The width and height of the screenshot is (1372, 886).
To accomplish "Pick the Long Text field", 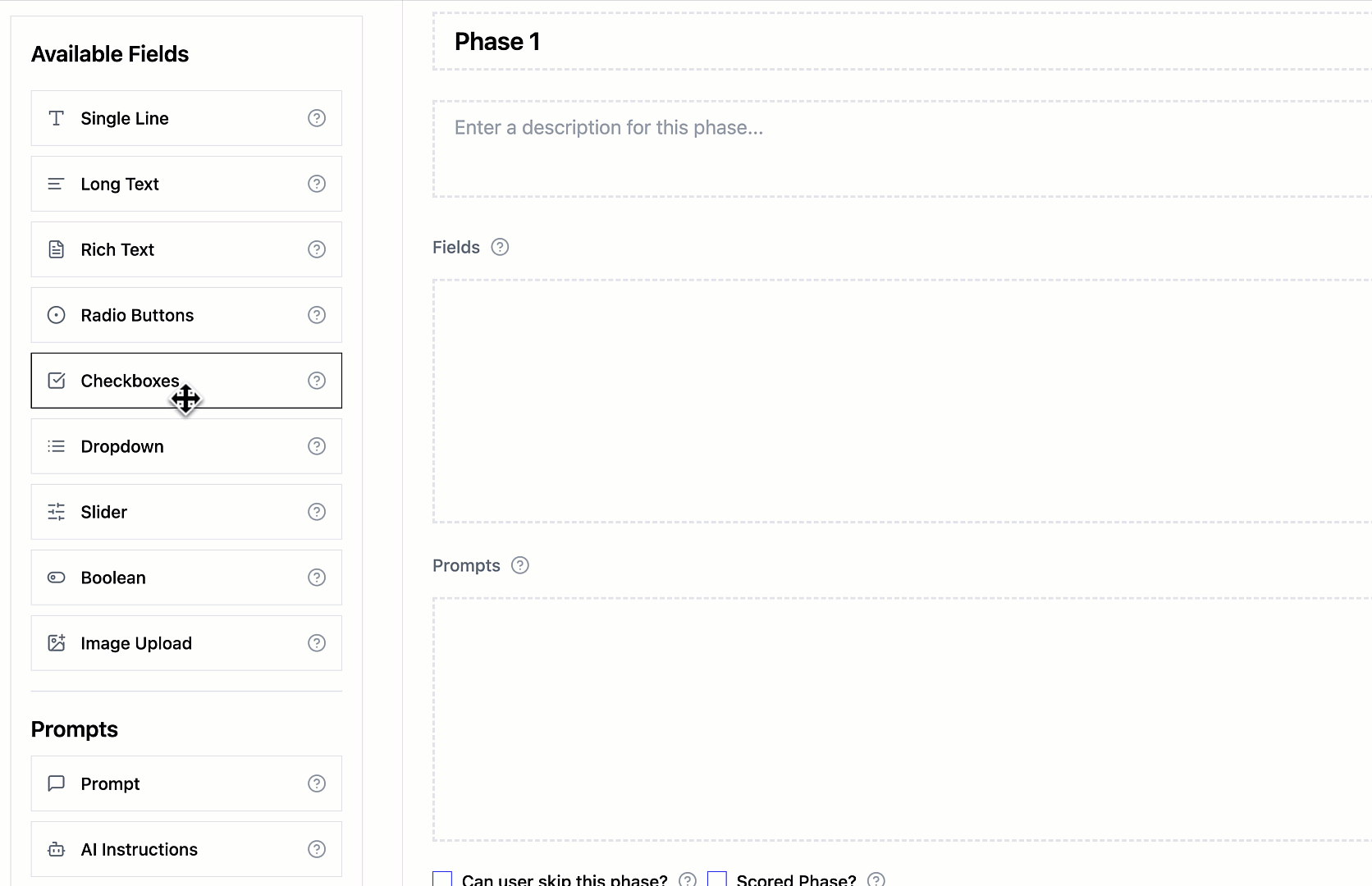I will pos(120,184).
